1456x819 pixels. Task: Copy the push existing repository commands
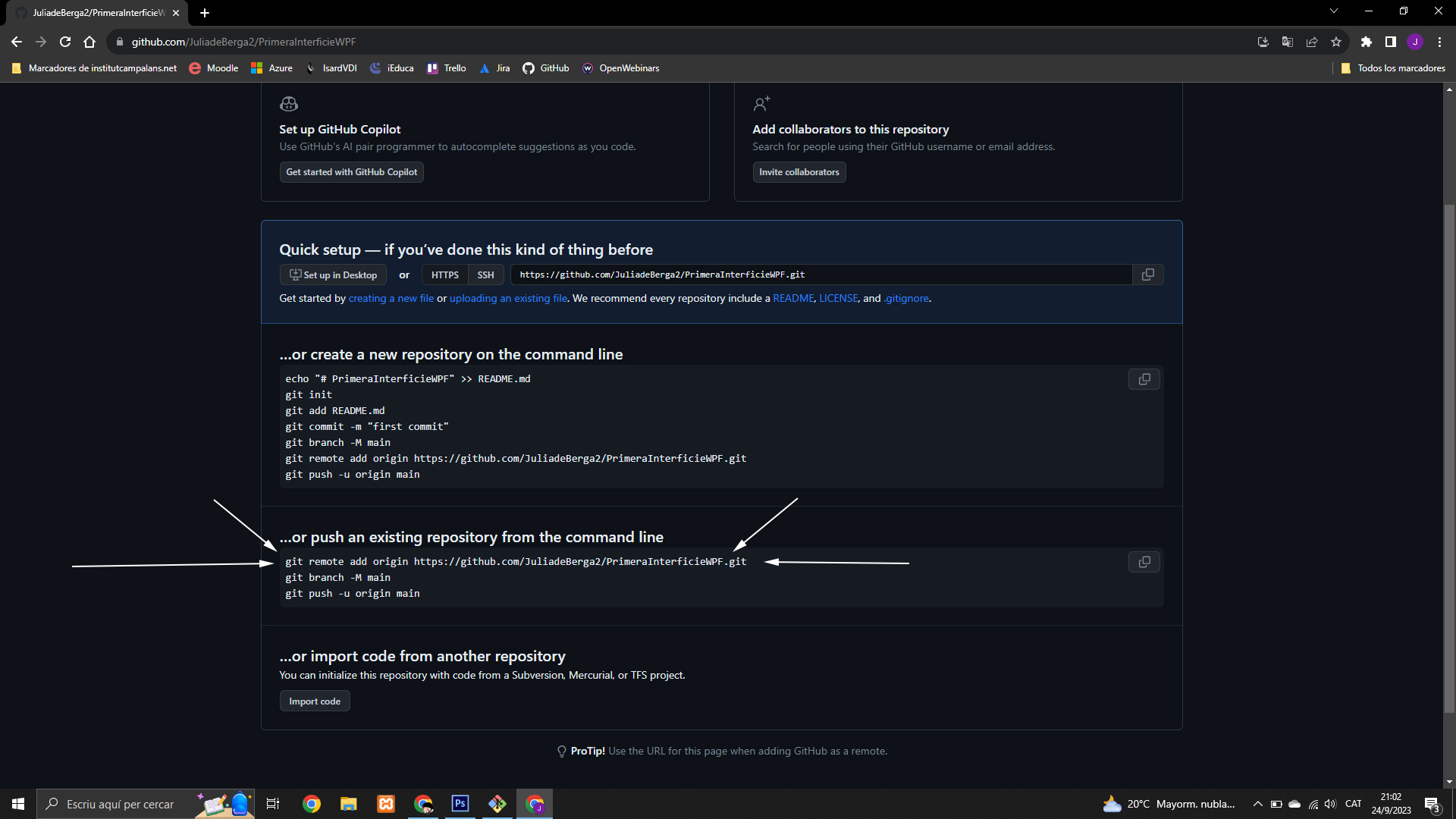click(x=1144, y=562)
